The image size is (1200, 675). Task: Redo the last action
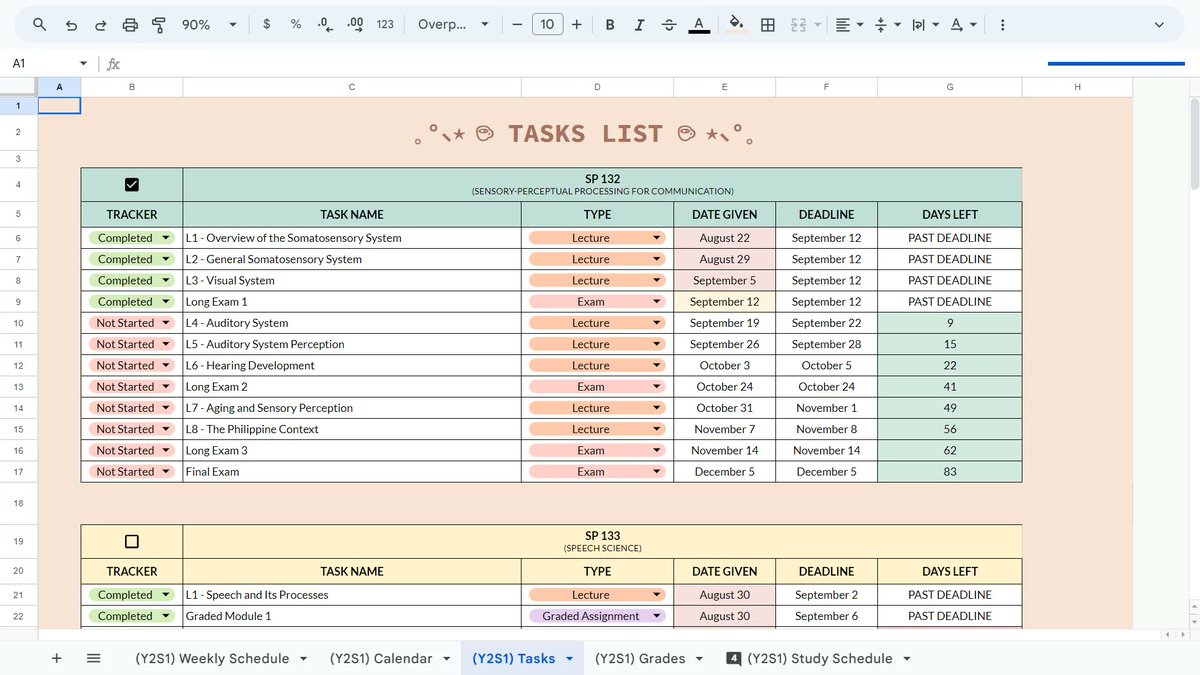pyautogui.click(x=100, y=25)
